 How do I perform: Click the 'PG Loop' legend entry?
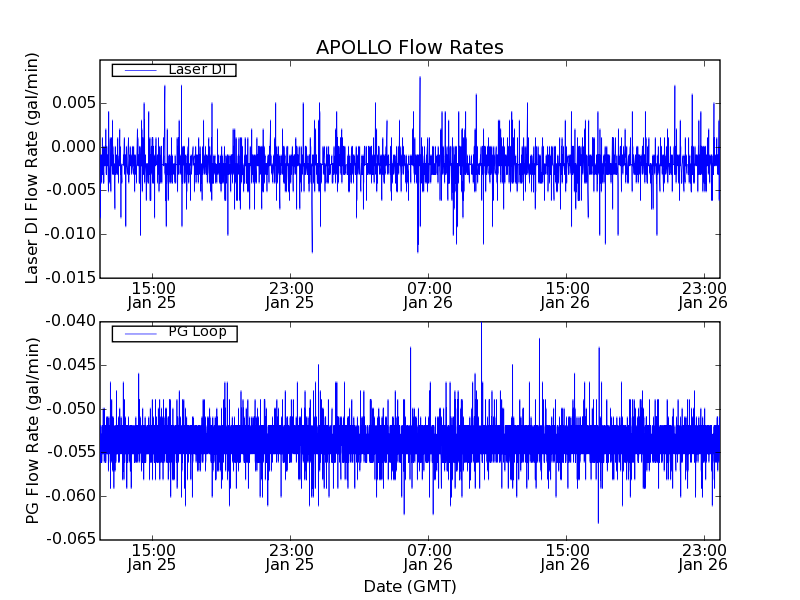click(x=174, y=333)
